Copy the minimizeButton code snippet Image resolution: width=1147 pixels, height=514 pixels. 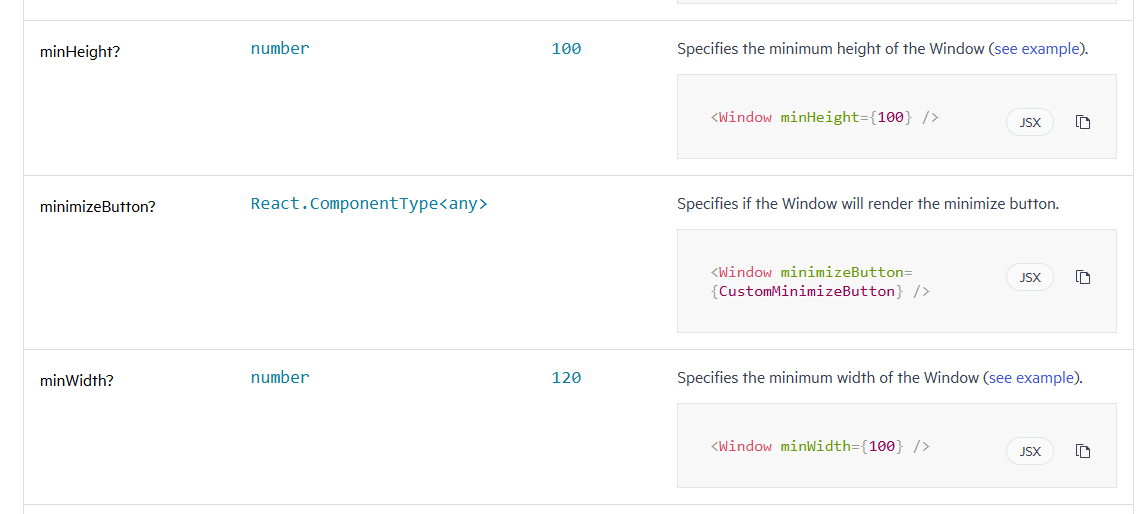tap(1082, 277)
